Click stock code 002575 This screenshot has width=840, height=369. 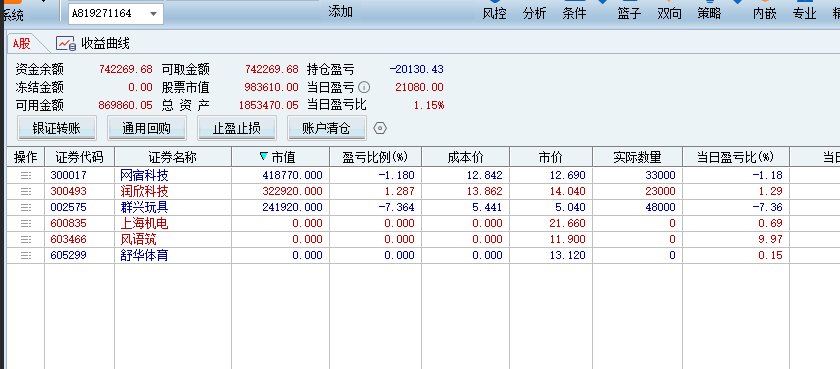point(69,207)
